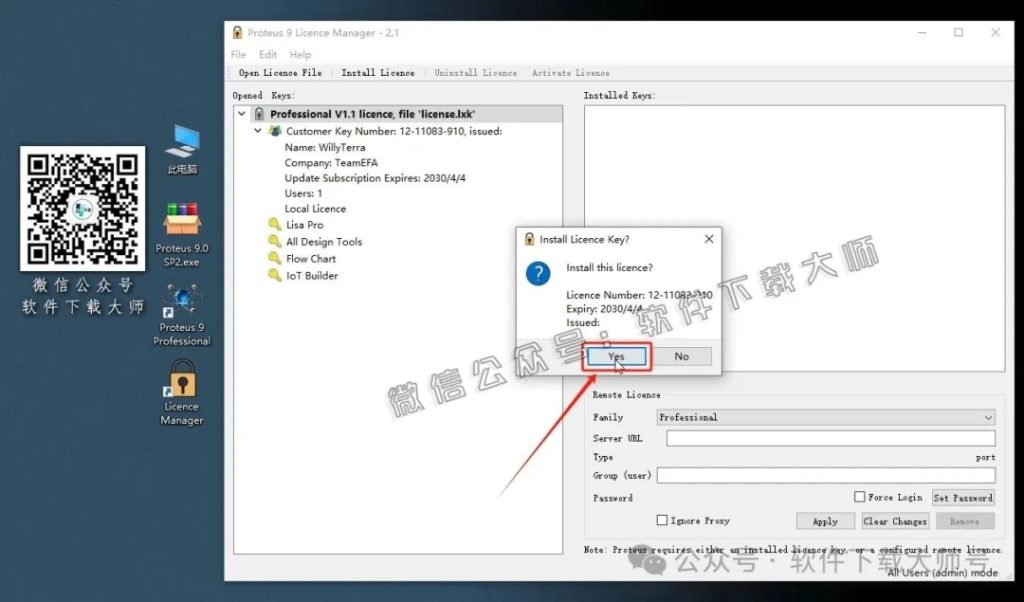Decline the licence install with No
The height and width of the screenshot is (602, 1024).
pyautogui.click(x=681, y=356)
